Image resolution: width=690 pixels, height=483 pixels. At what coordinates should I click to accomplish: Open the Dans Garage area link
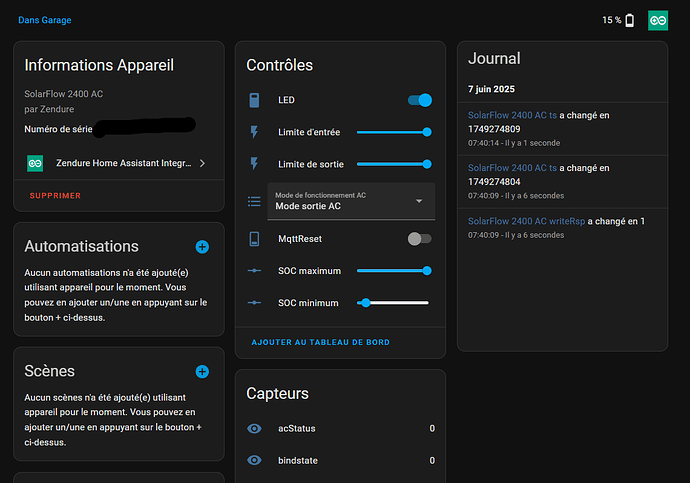tap(44, 20)
